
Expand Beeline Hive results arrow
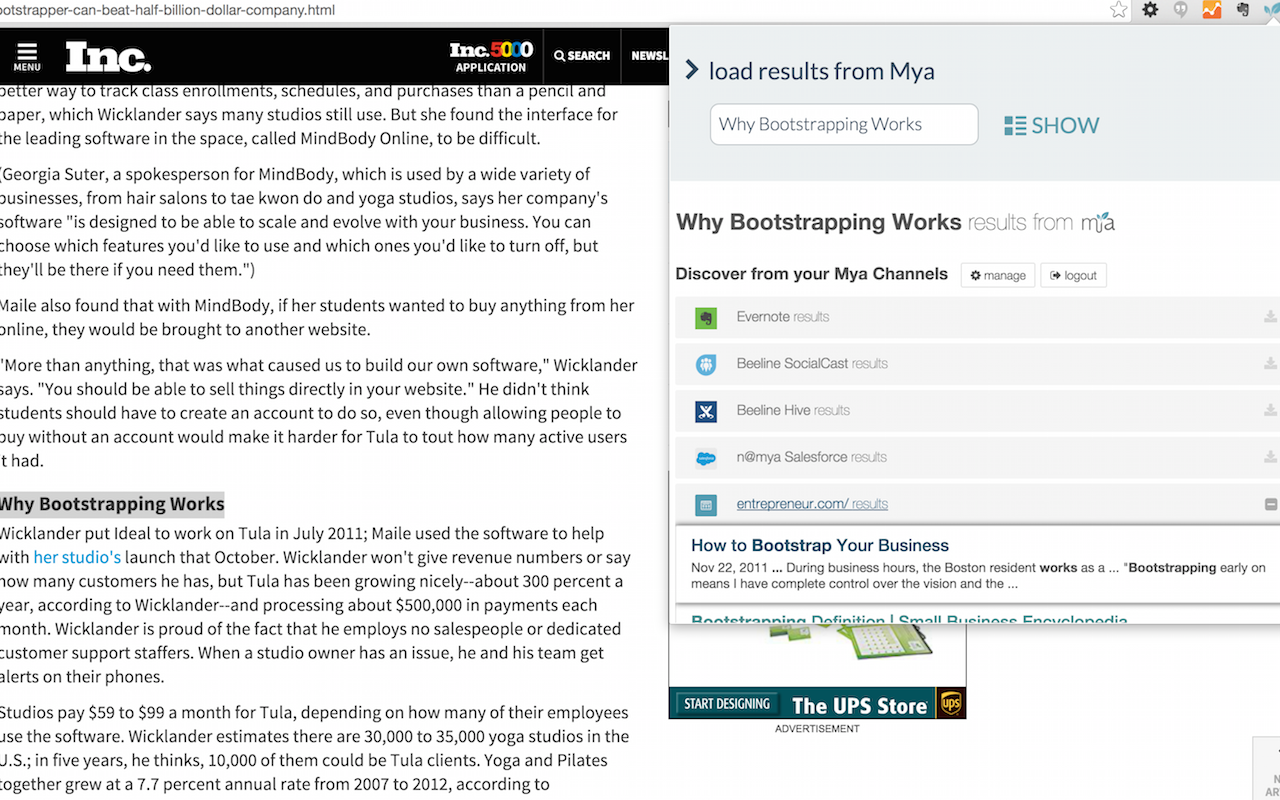click(x=1270, y=410)
